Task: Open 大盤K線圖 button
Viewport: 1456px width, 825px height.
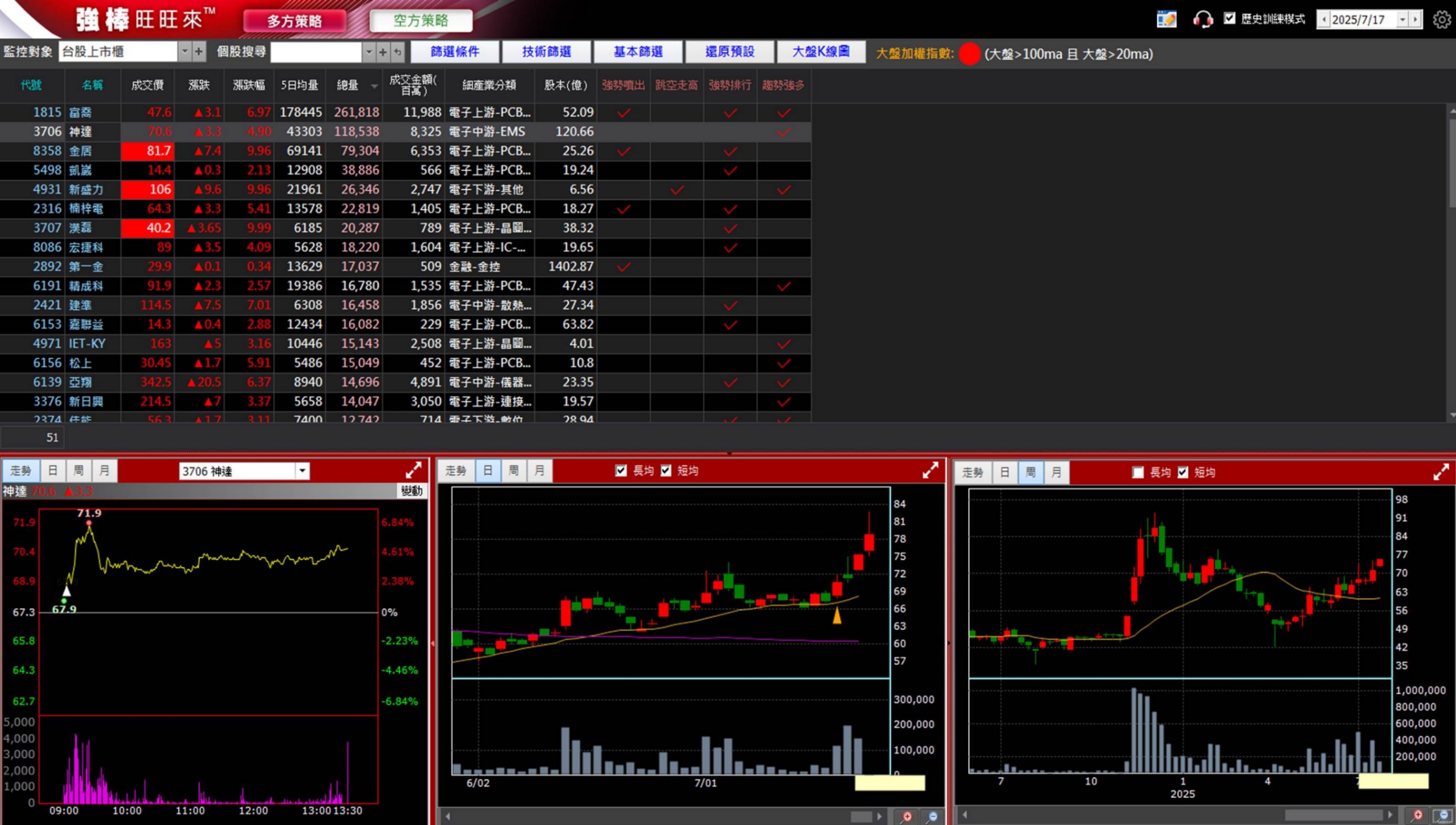Action: coord(820,52)
